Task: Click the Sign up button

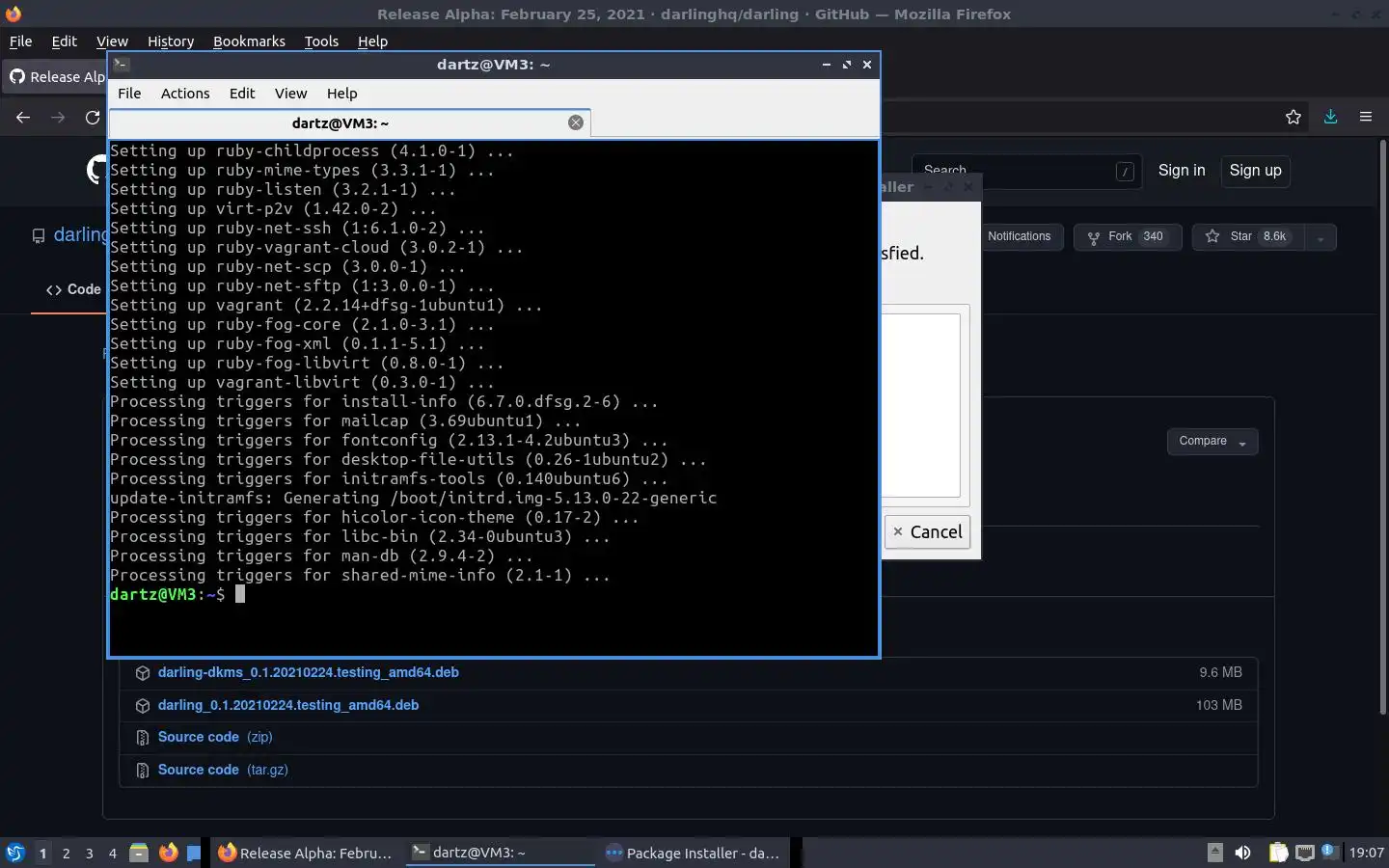Action: pos(1255,171)
